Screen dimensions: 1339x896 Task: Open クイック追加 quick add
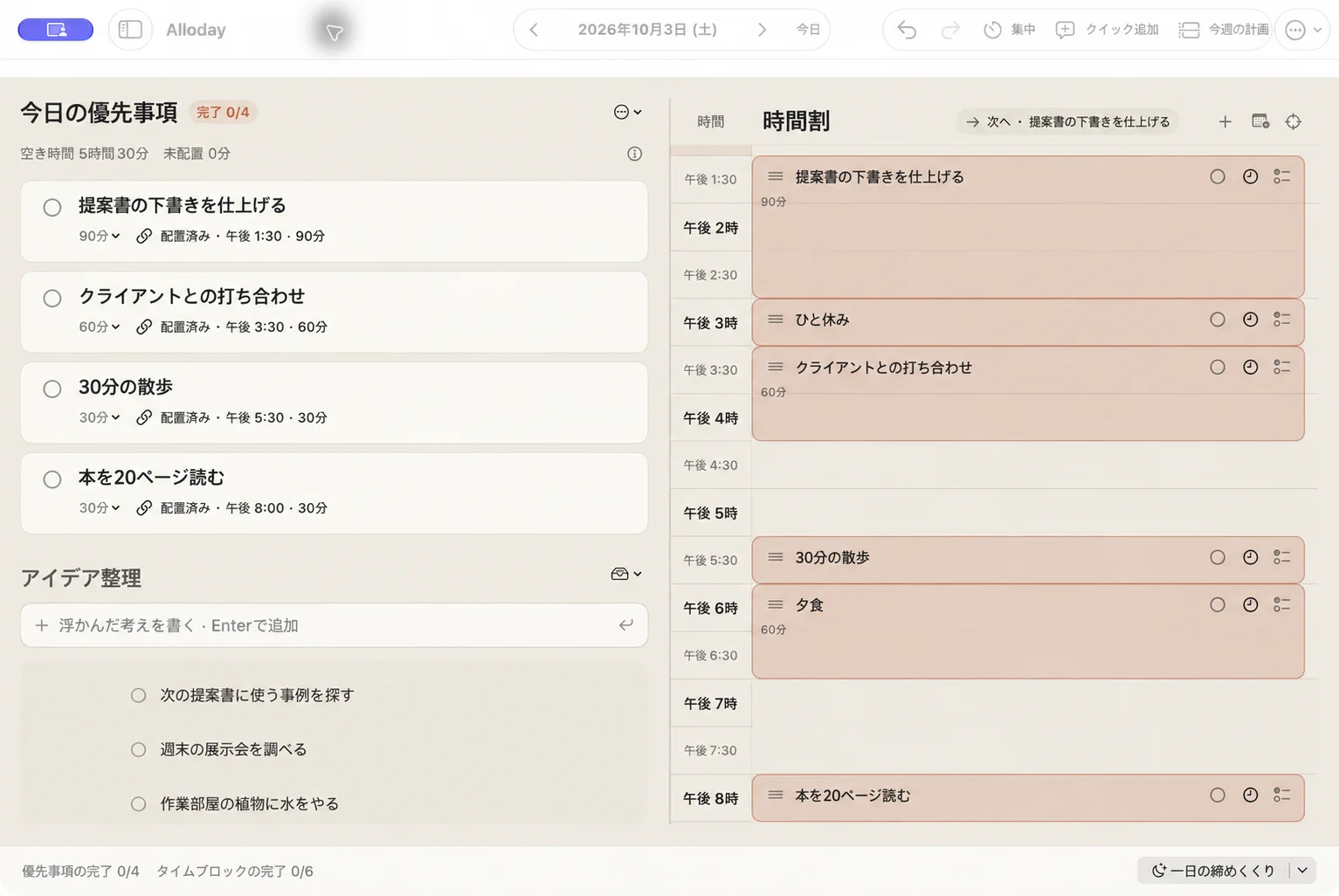pos(1107,30)
